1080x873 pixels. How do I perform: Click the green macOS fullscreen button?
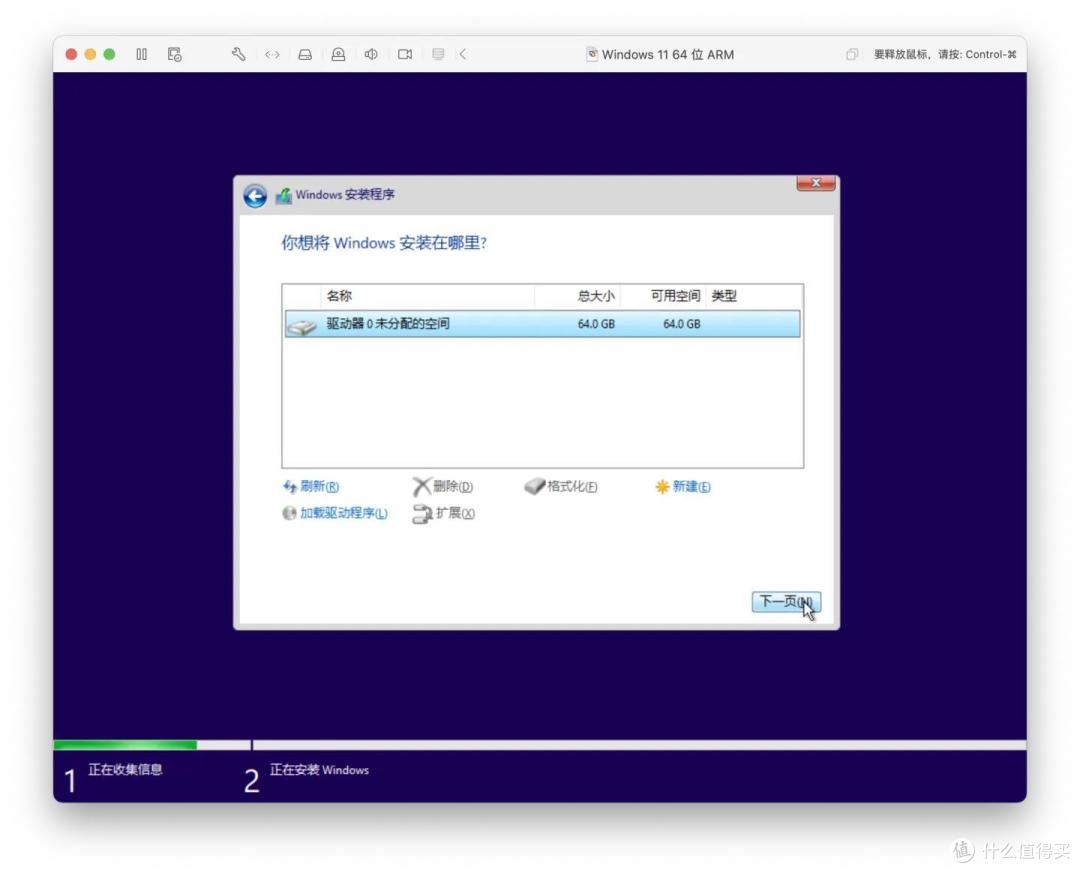pyautogui.click(x=110, y=54)
